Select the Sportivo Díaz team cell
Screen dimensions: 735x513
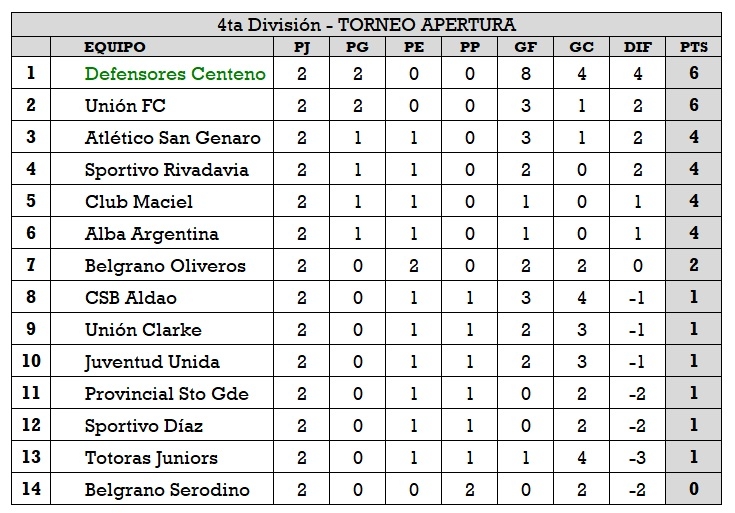(x=144, y=426)
